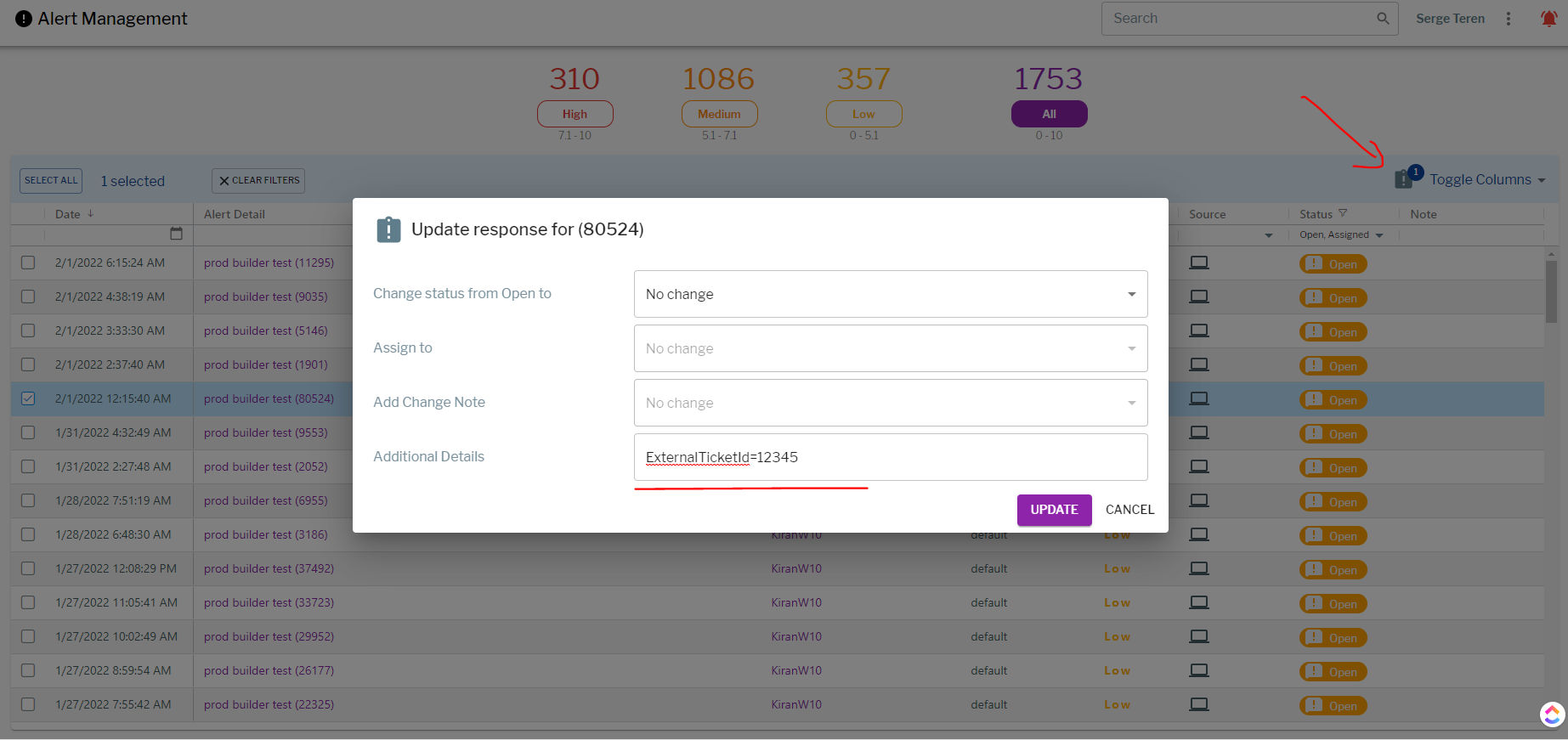The width and height of the screenshot is (1568, 740).
Task: Check the 1/27/2022 7:55:42 AM alert checkbox
Action: (x=28, y=704)
